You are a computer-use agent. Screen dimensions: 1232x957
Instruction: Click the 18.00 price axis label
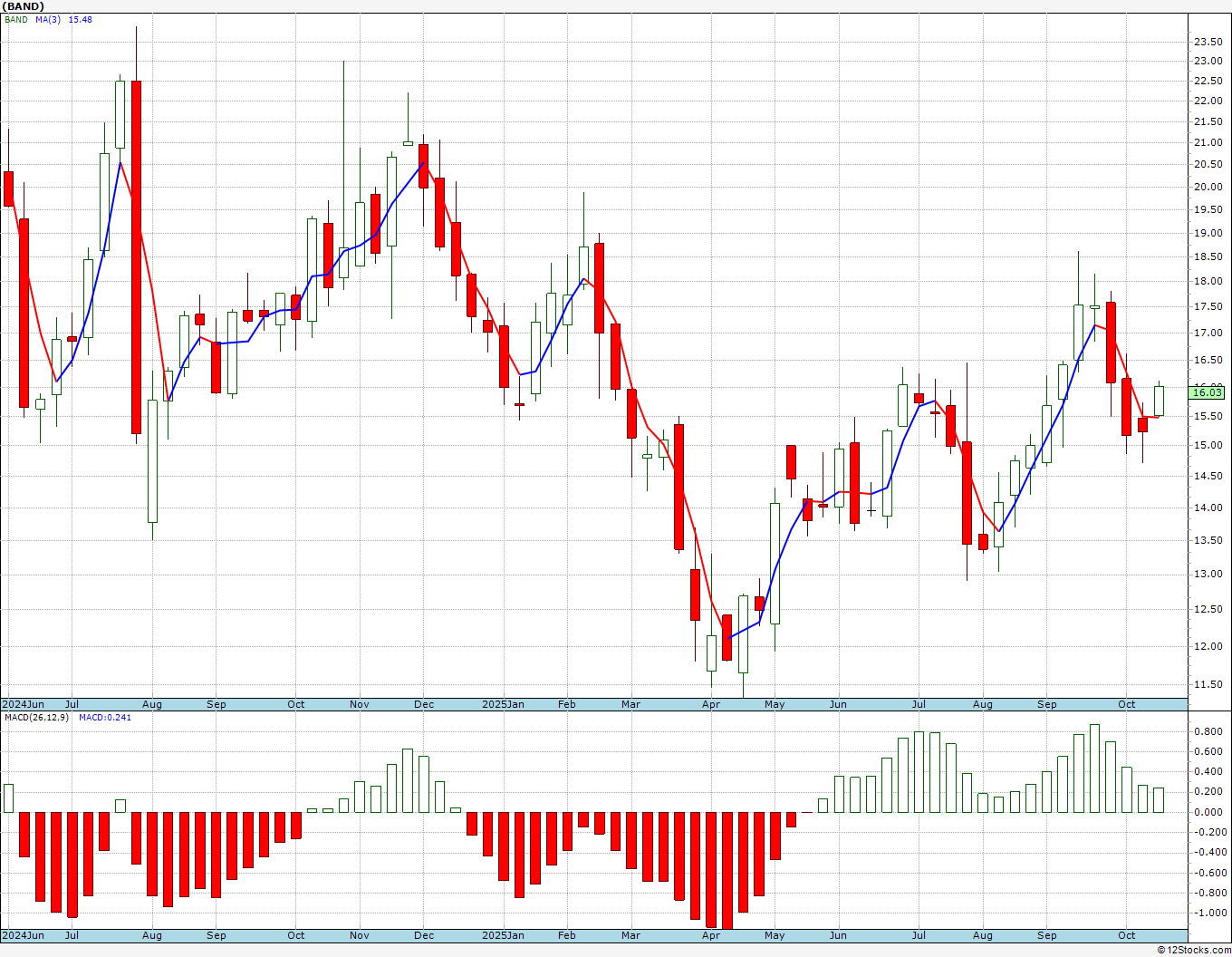pos(1208,281)
